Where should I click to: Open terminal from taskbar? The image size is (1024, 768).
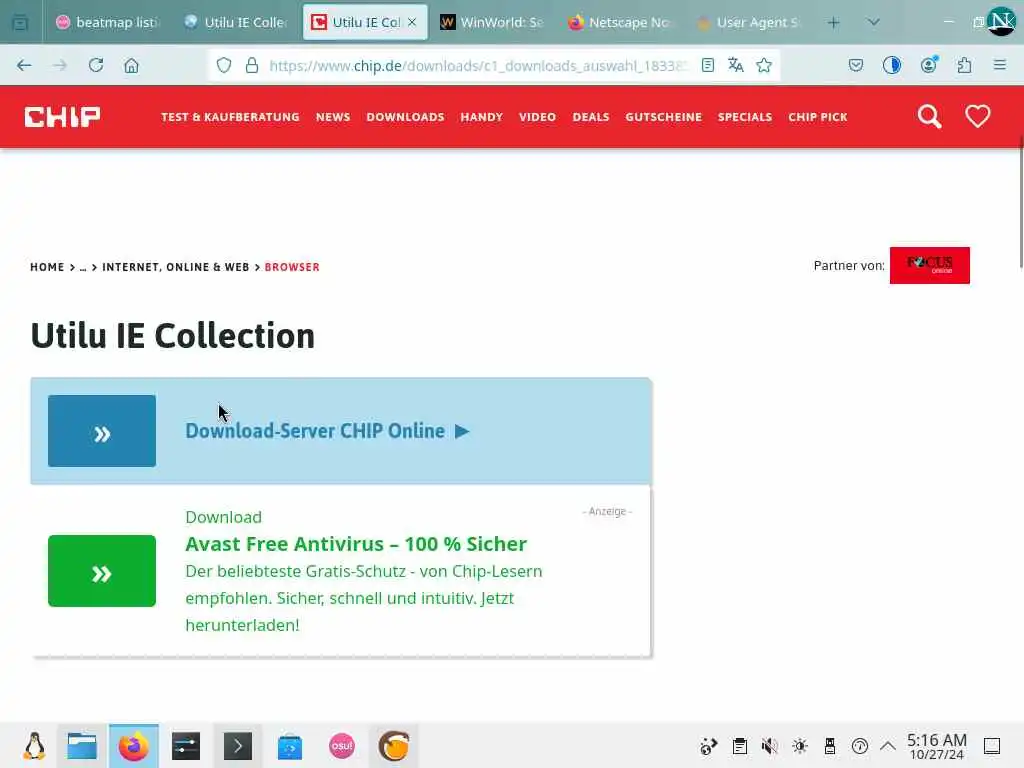(238, 746)
